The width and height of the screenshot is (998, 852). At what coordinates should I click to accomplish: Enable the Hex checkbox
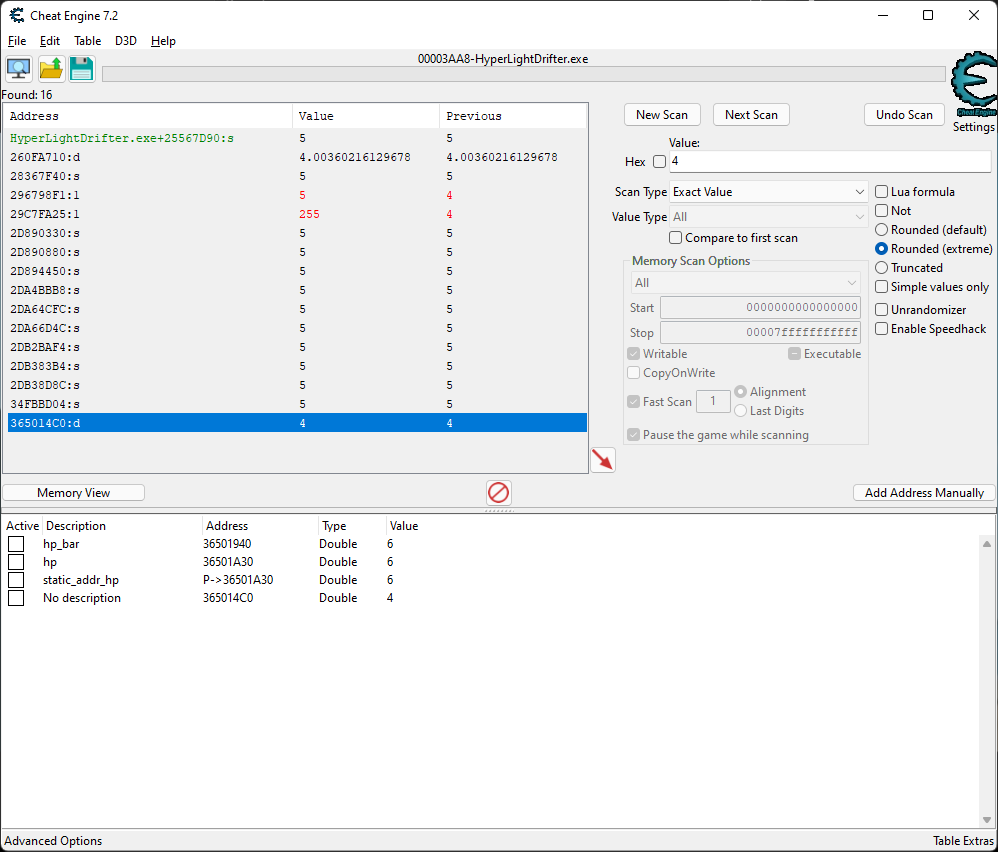659,162
